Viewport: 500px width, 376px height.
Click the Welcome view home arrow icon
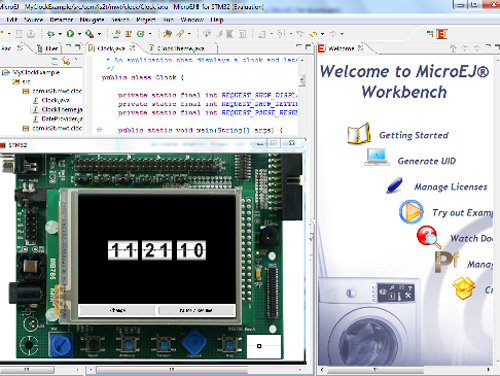coord(453,48)
